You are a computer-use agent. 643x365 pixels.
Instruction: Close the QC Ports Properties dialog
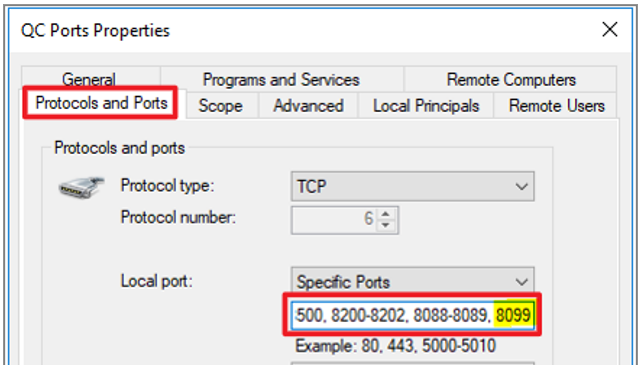[610, 30]
